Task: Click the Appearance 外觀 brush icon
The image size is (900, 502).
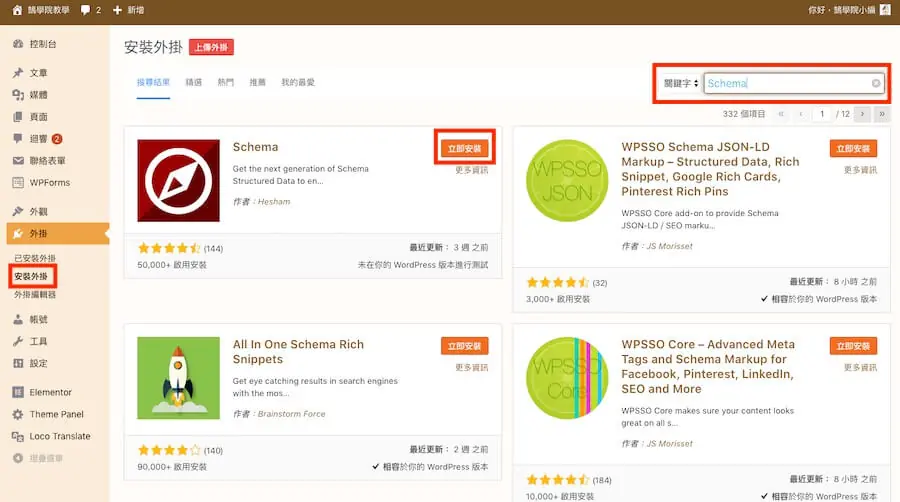Action: click(18, 211)
